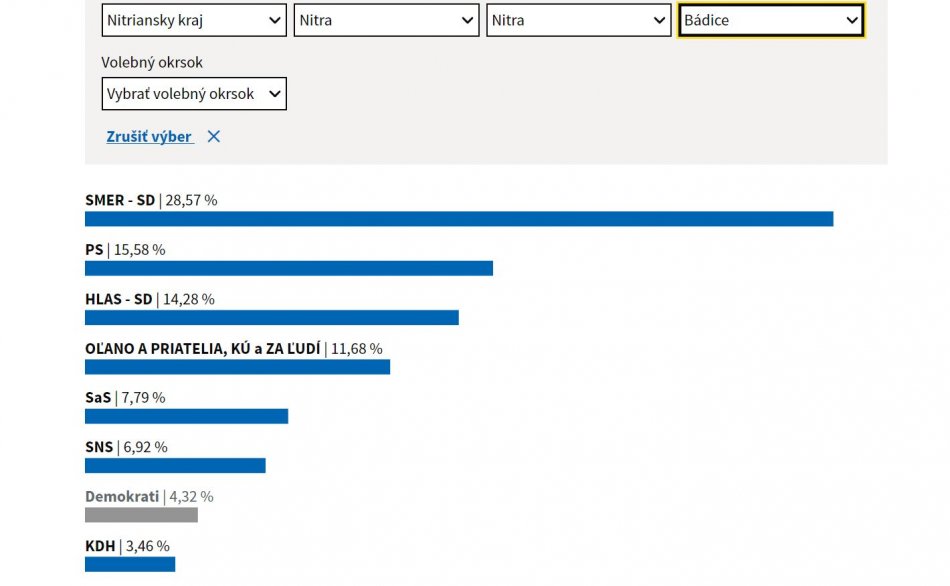Click the X icon beside Zrušiť výber
The image size is (950, 586).
[213, 137]
